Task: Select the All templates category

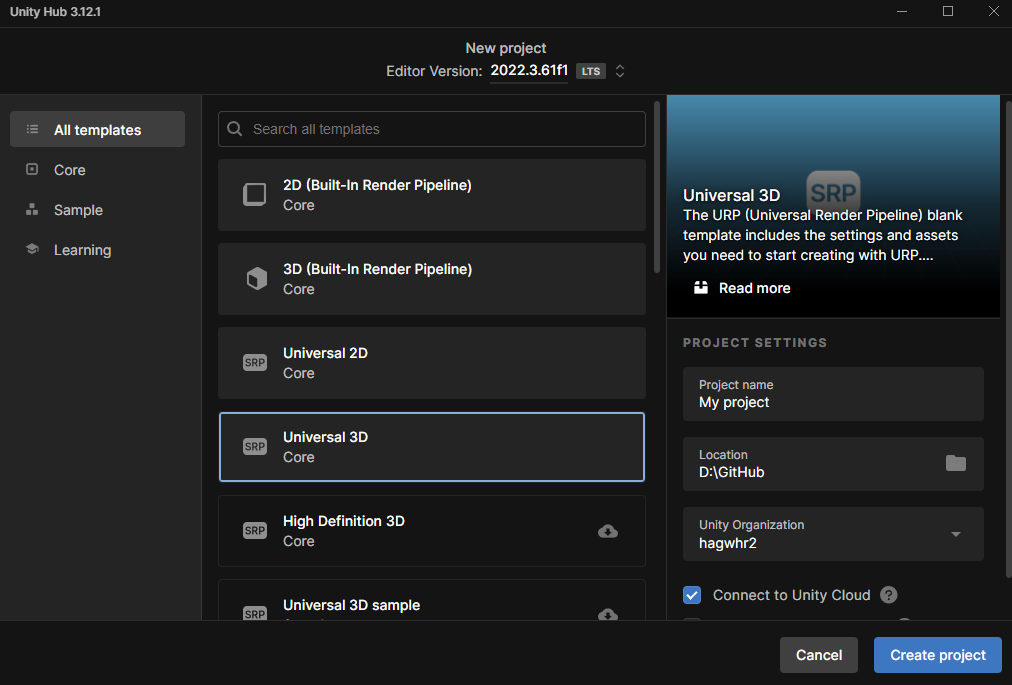Action: 97,129
